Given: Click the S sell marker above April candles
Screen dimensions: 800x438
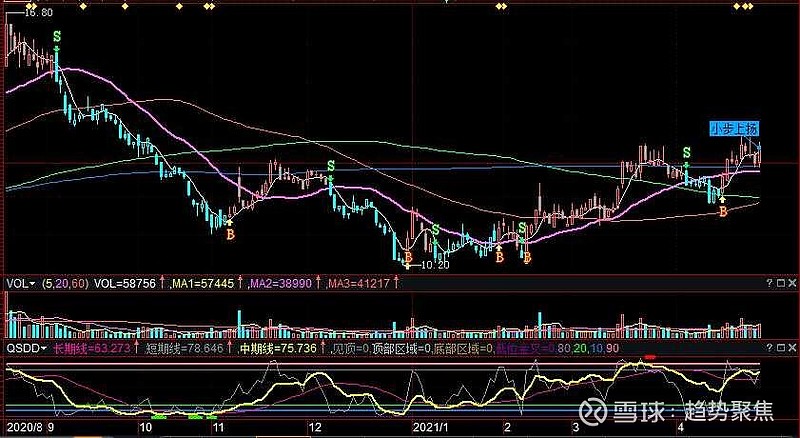Looking at the screenshot, I should pos(687,152).
